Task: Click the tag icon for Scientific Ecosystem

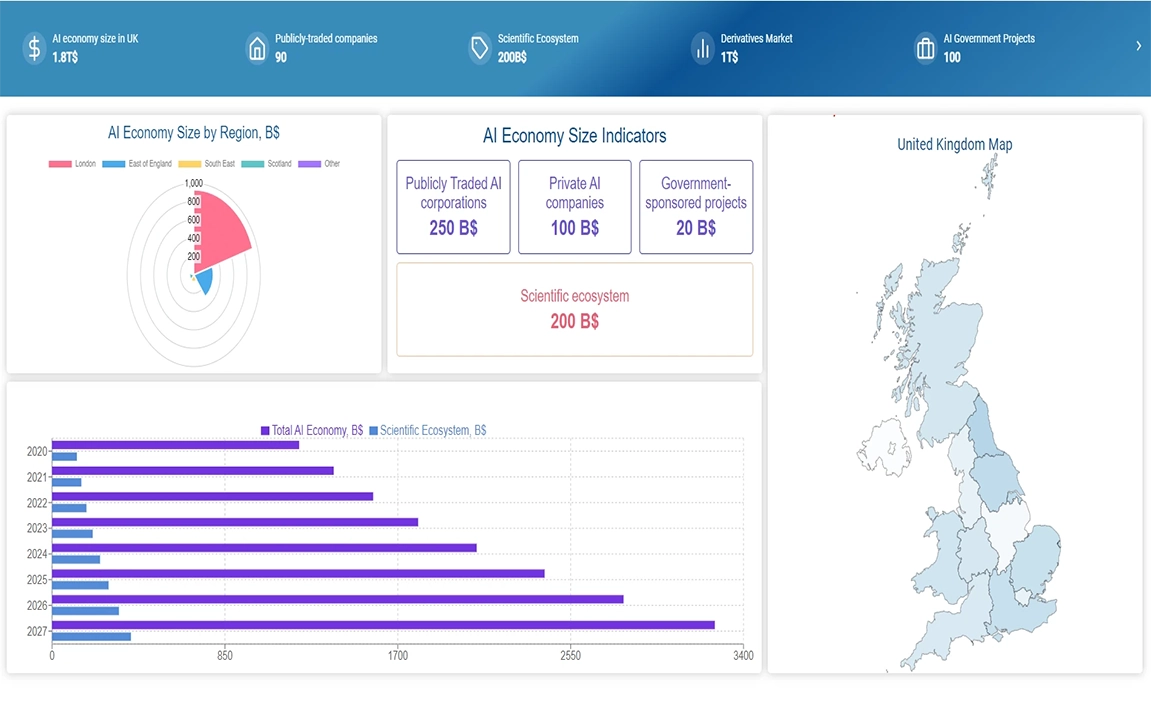Action: tap(479, 48)
